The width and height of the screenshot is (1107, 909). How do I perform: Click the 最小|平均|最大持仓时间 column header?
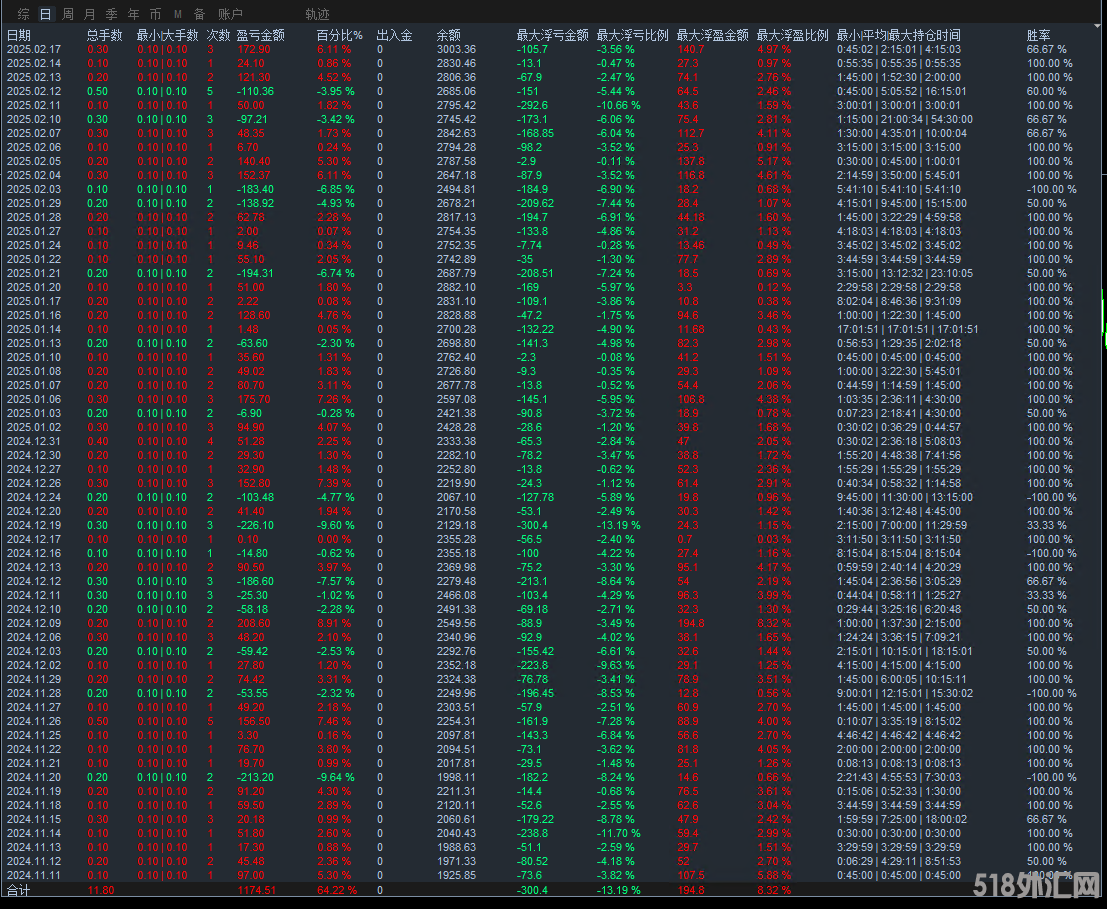tap(898, 35)
